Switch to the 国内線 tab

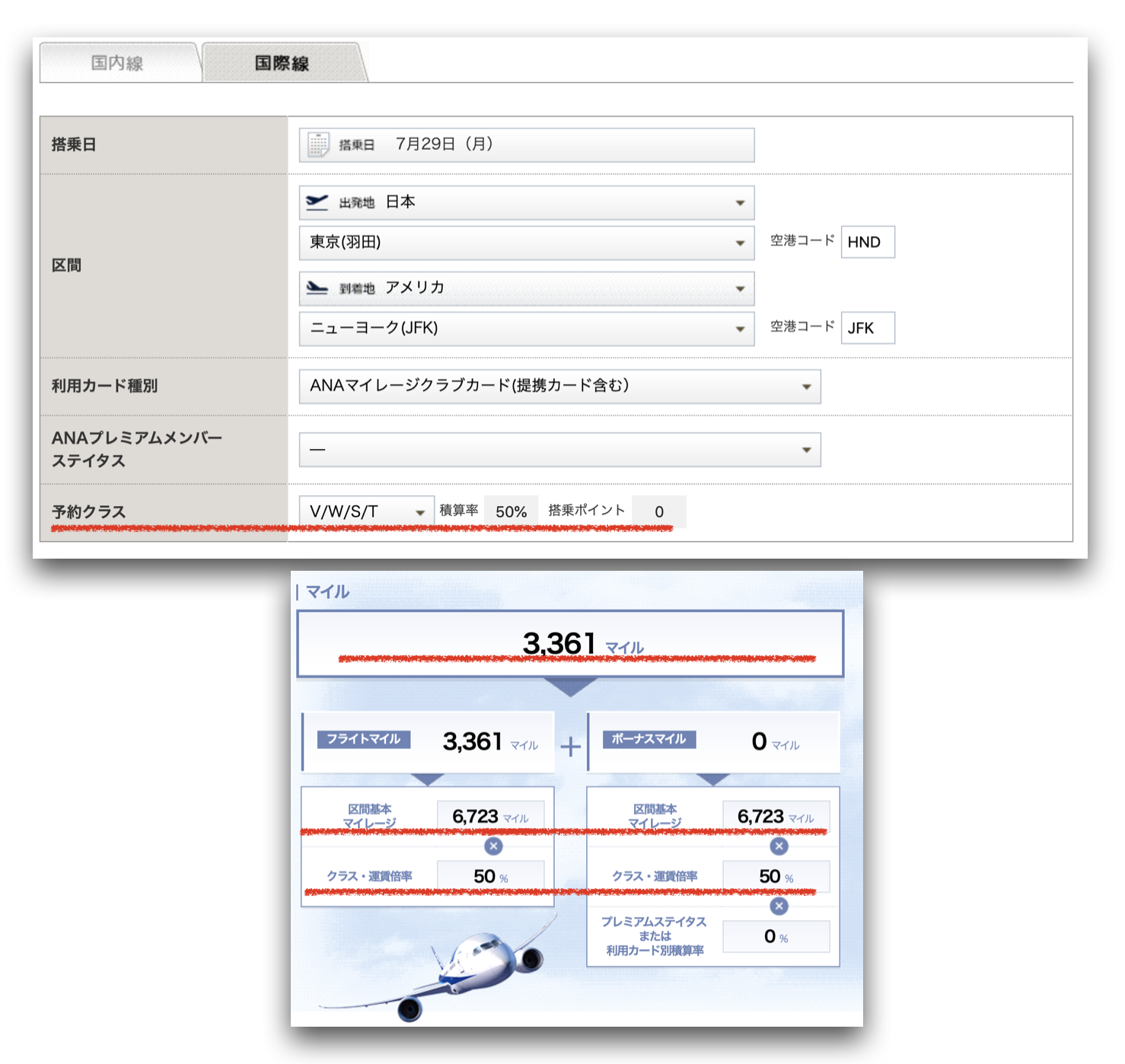click(119, 62)
